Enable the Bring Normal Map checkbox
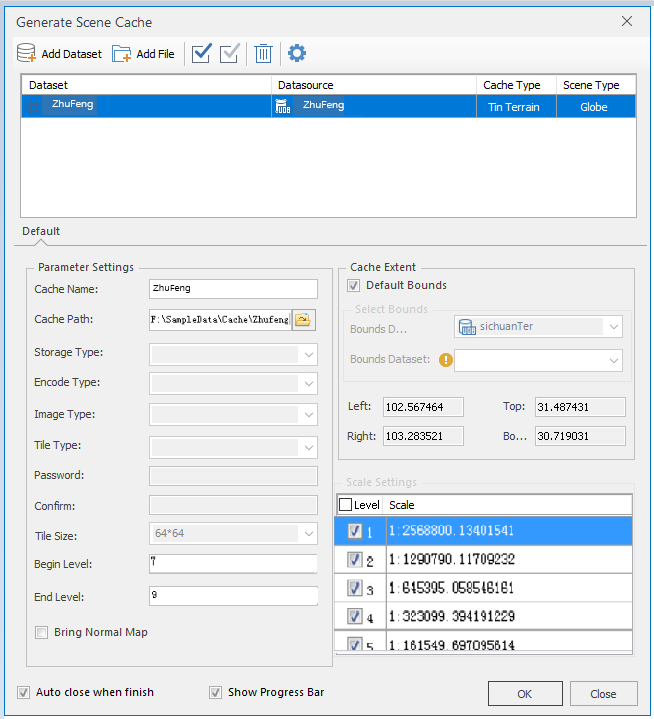This screenshot has width=654, height=719. (x=41, y=633)
